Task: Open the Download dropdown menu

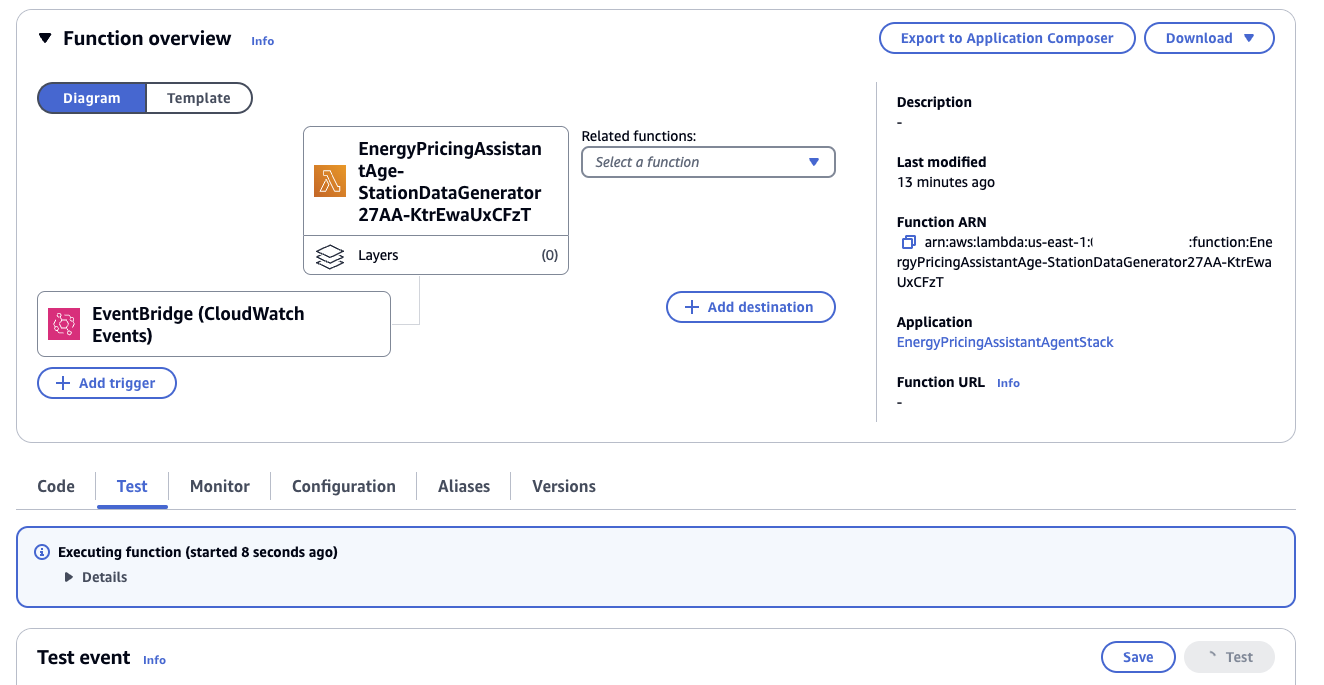Action: 1209,38
